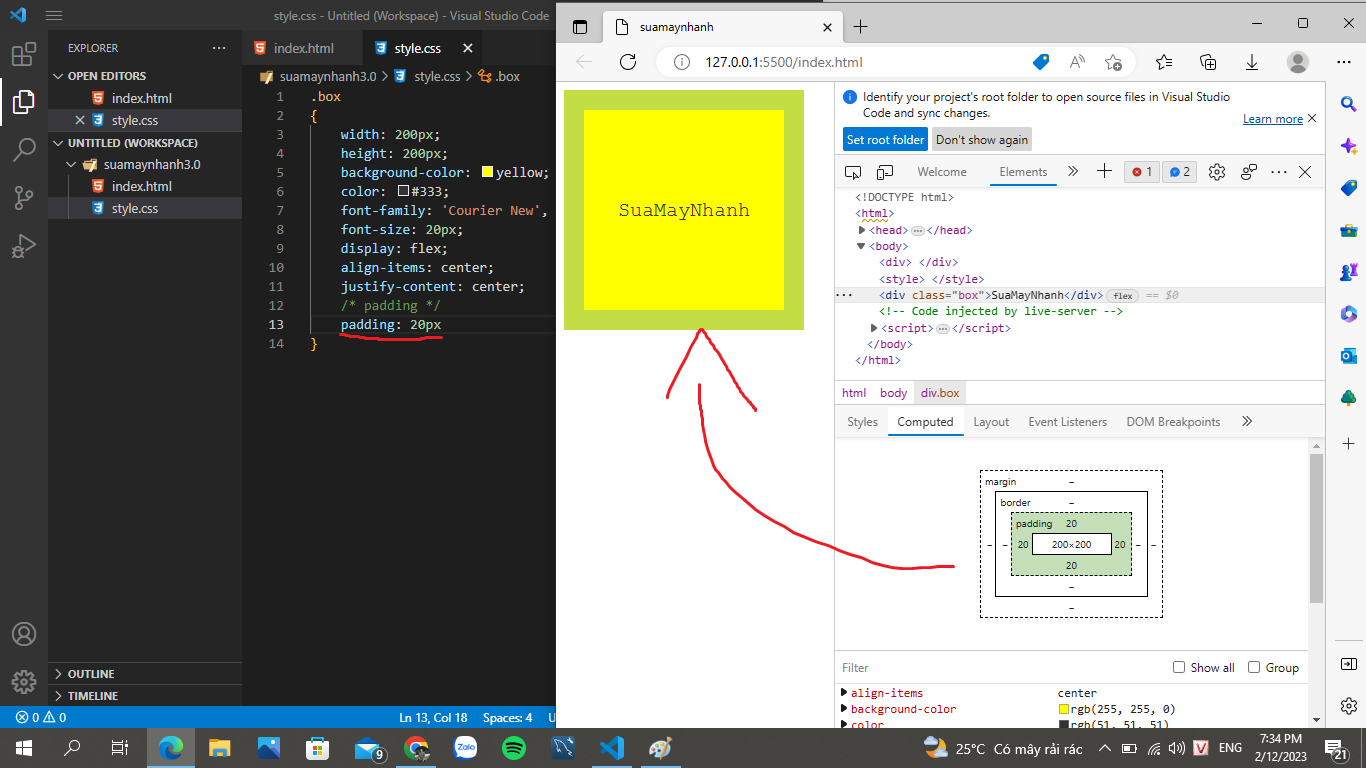Image resolution: width=1366 pixels, height=768 pixels.
Task: Open Explorer more actions ellipsis
Action: pos(219,48)
